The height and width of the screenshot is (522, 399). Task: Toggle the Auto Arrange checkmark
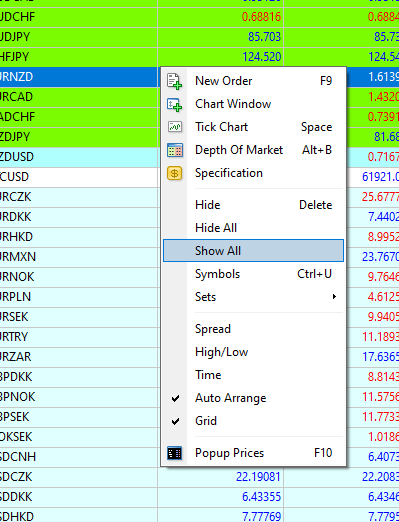pos(175,398)
